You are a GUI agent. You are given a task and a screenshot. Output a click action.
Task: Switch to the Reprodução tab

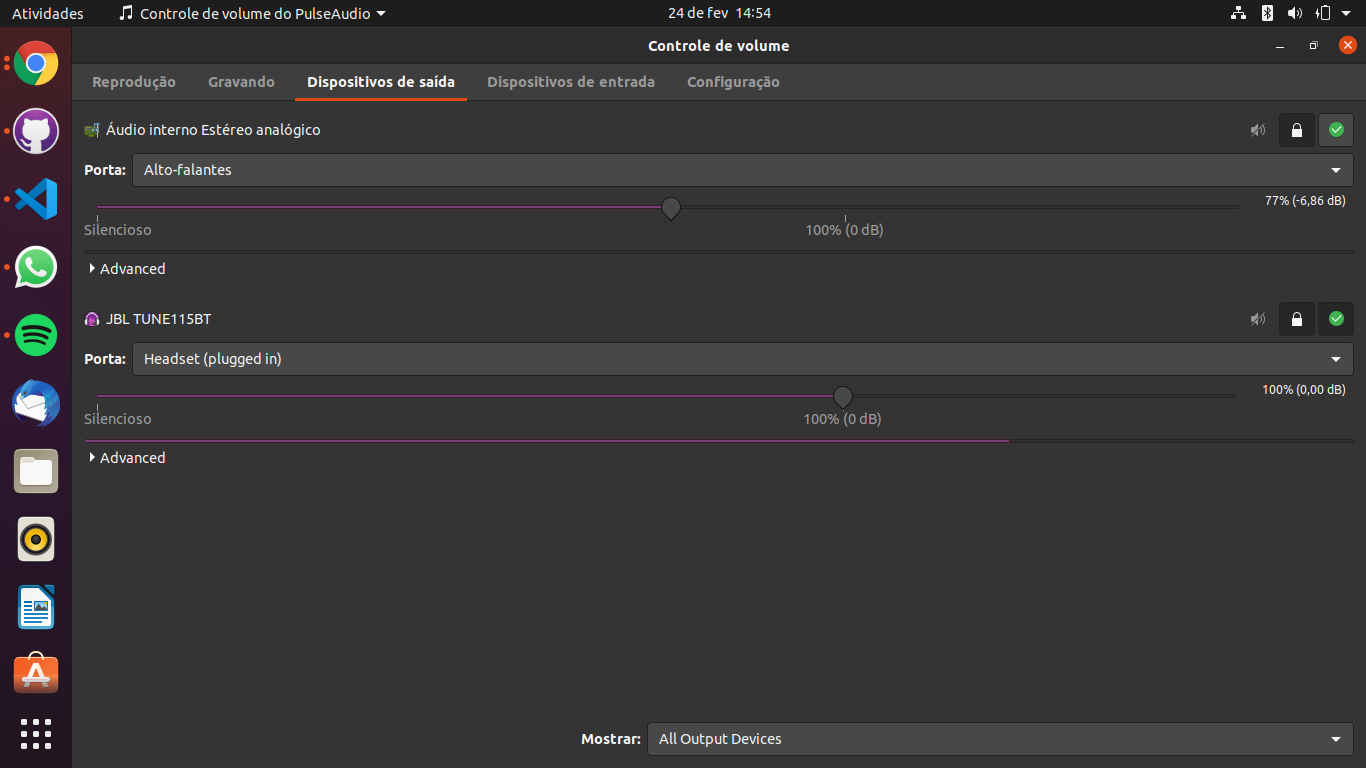point(134,82)
